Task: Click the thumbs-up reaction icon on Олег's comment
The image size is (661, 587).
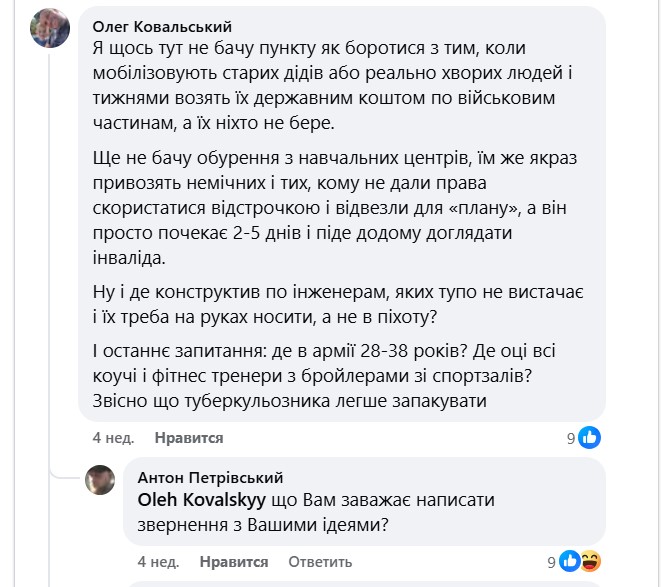Action: (x=590, y=437)
